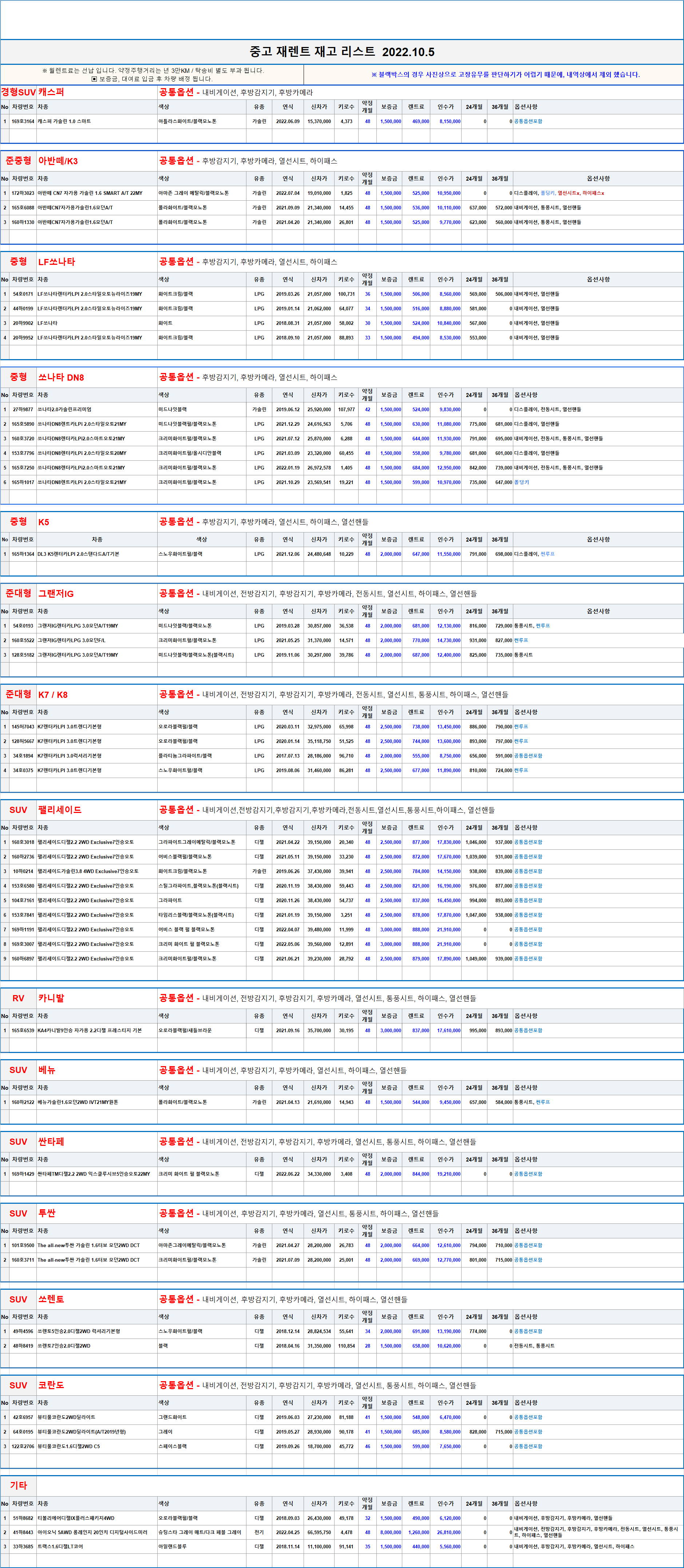Viewport: 684px width, 1568px height.
Task: Select plate number 54호0171
Action: pos(23,294)
